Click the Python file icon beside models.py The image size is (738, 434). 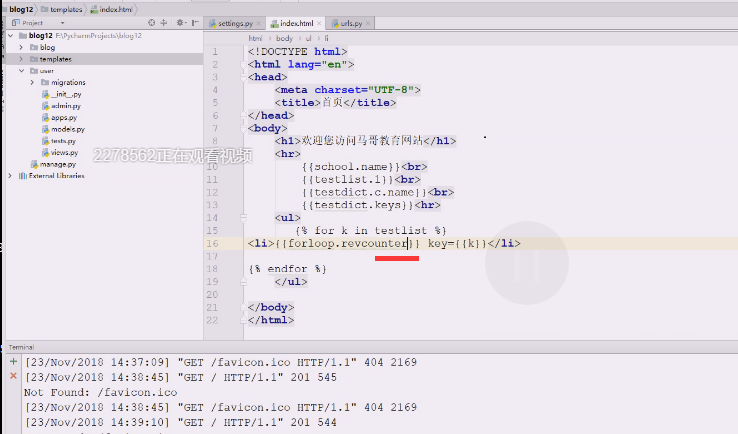click(46, 129)
